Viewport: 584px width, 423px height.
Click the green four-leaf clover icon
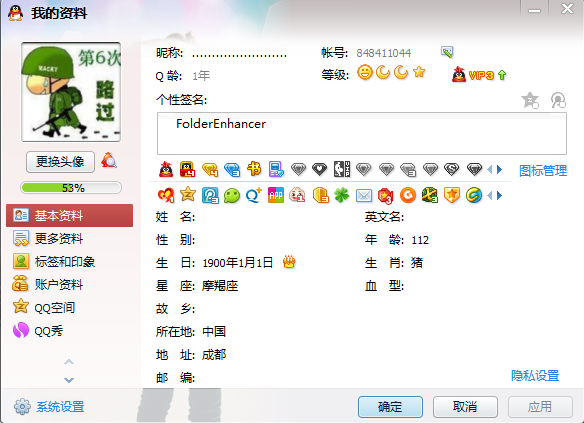pos(342,195)
